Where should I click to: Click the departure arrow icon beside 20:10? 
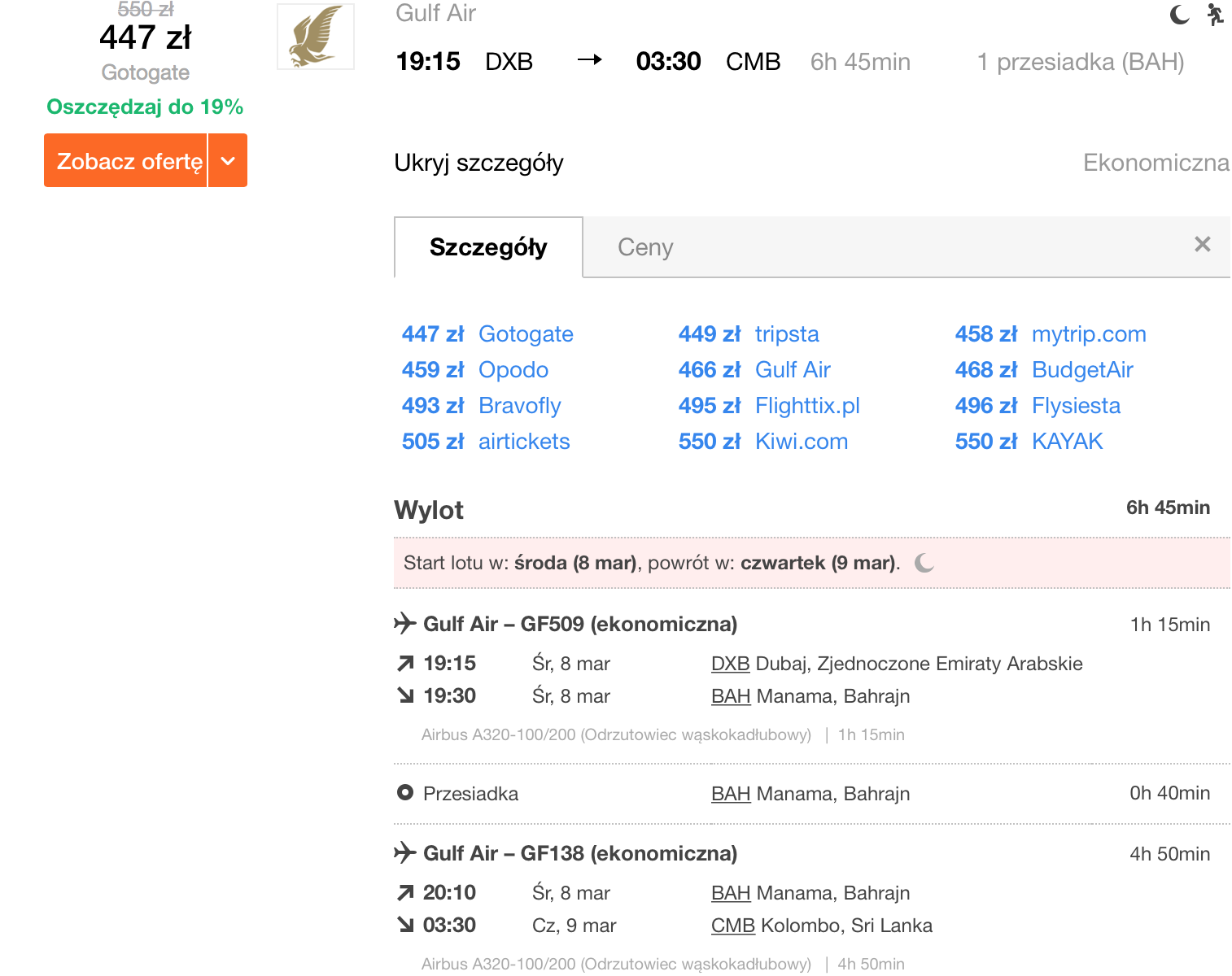pos(405,893)
